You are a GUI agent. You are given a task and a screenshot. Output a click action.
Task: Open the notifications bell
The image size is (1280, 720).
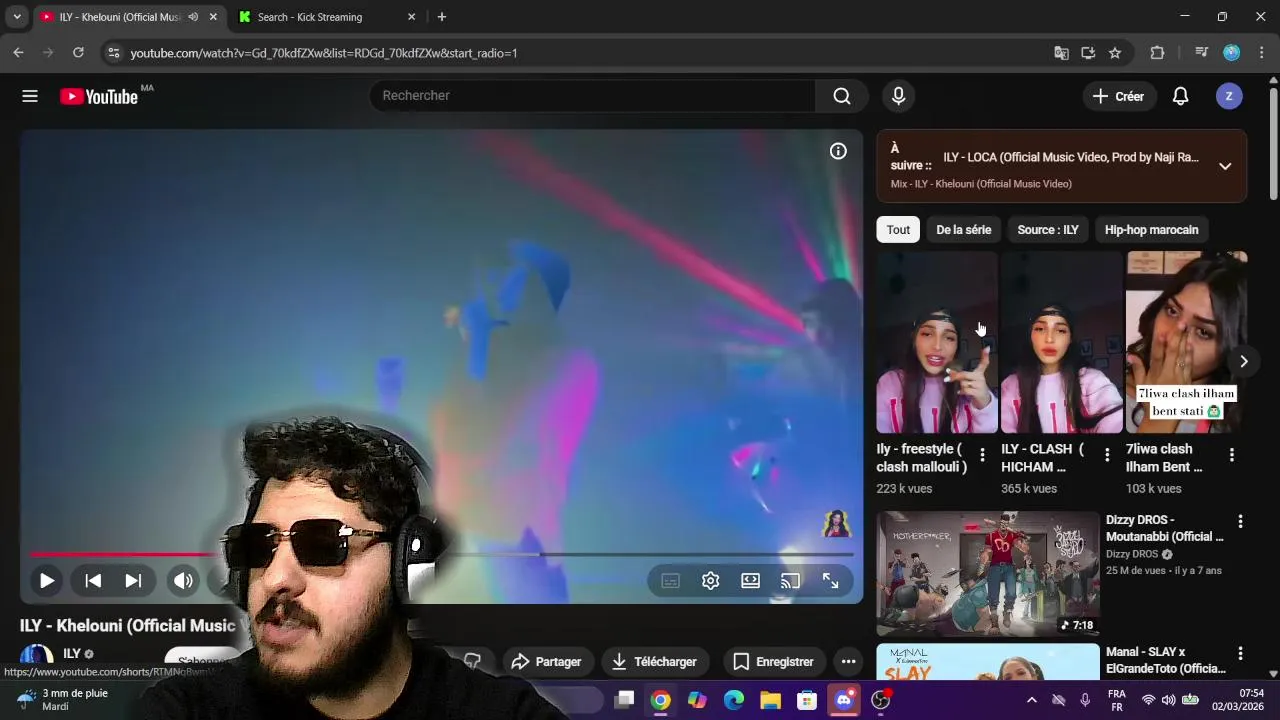[1180, 96]
